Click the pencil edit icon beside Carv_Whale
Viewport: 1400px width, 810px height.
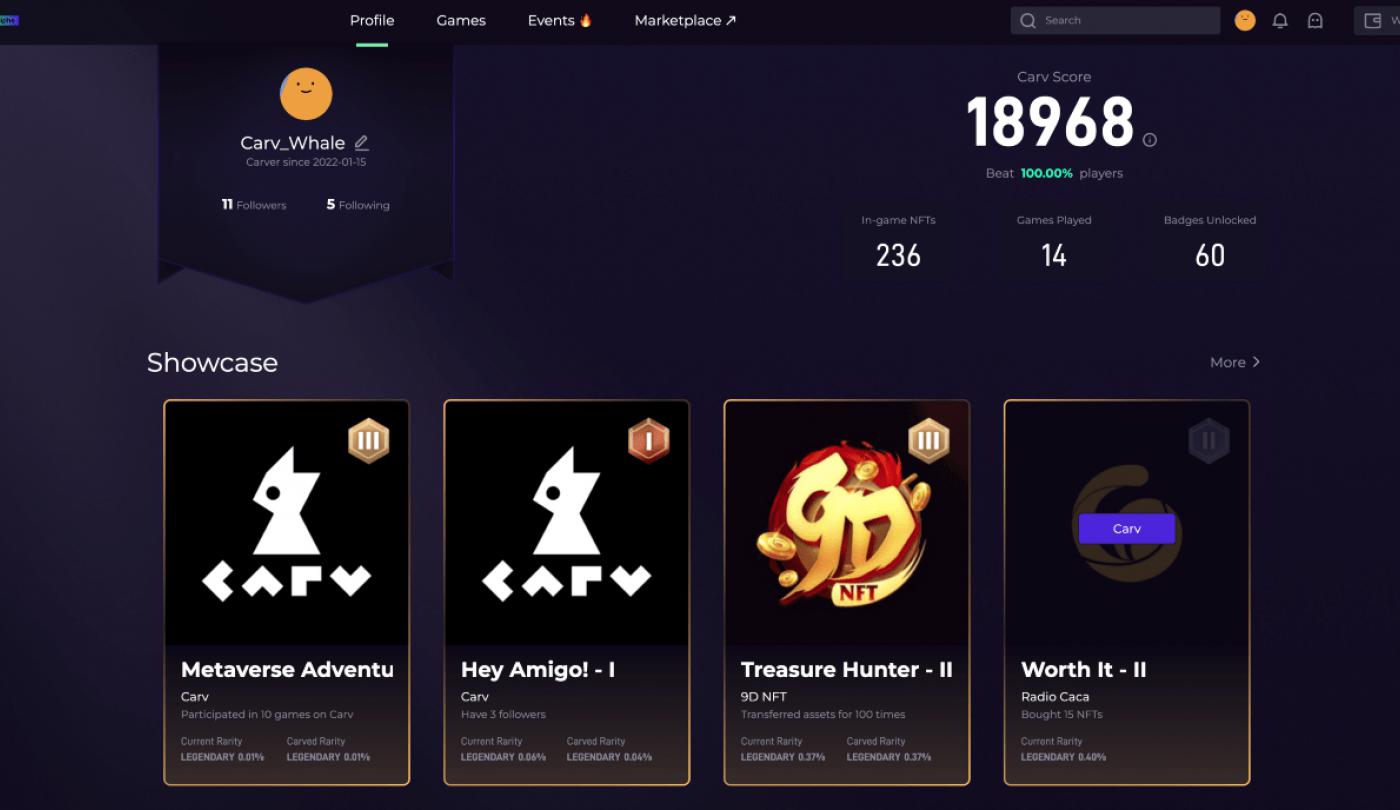(x=362, y=143)
